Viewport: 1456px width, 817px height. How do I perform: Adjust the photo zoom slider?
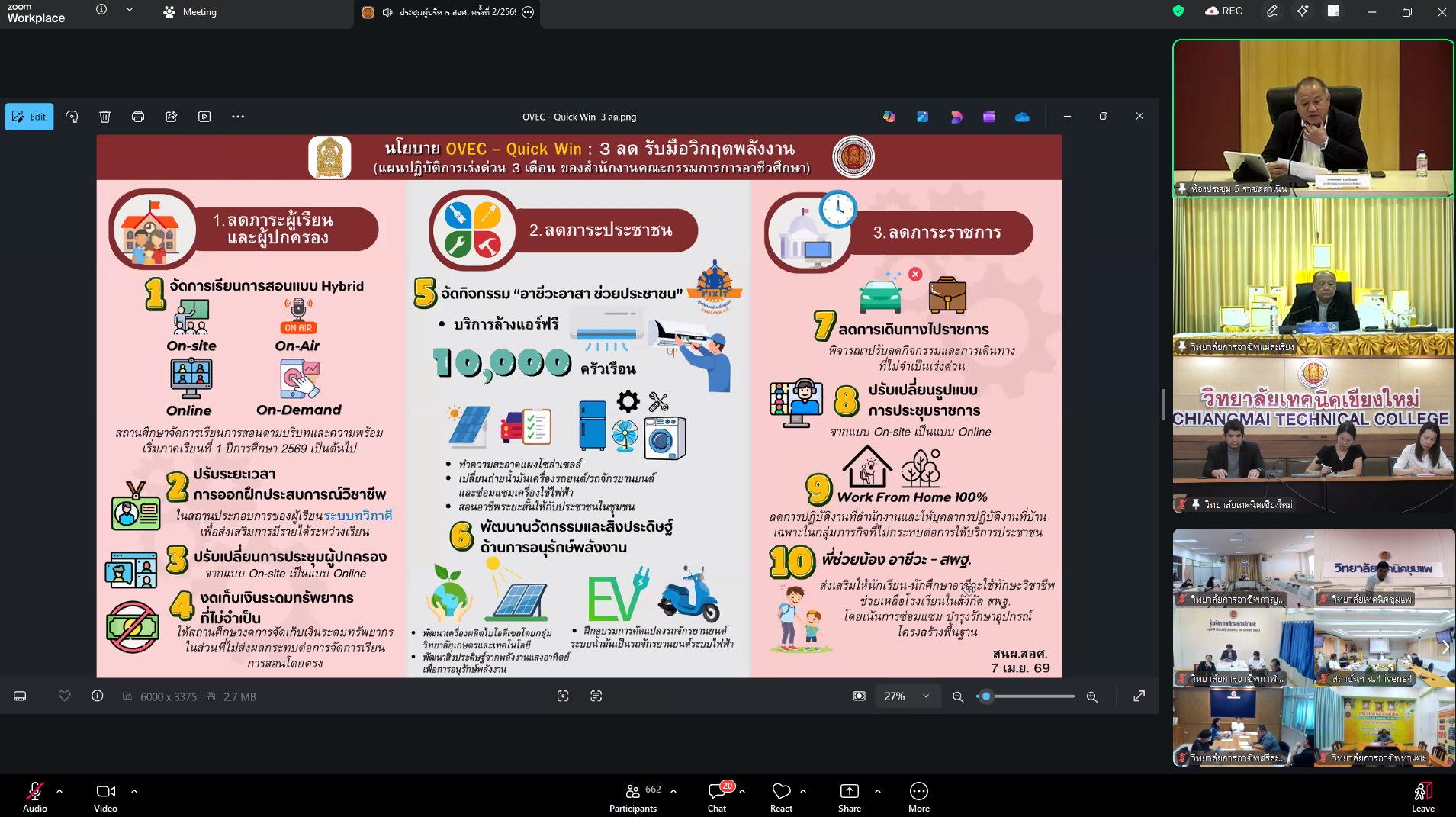[x=987, y=696]
